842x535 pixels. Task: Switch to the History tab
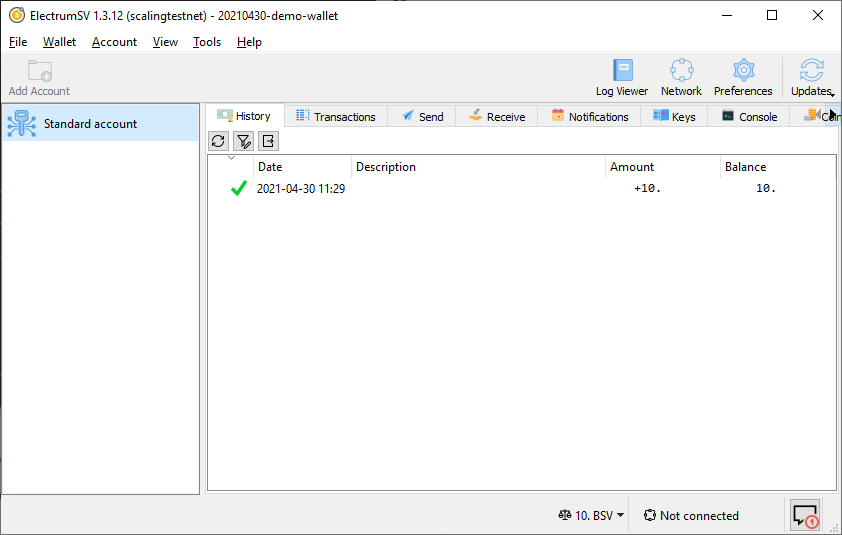245,116
